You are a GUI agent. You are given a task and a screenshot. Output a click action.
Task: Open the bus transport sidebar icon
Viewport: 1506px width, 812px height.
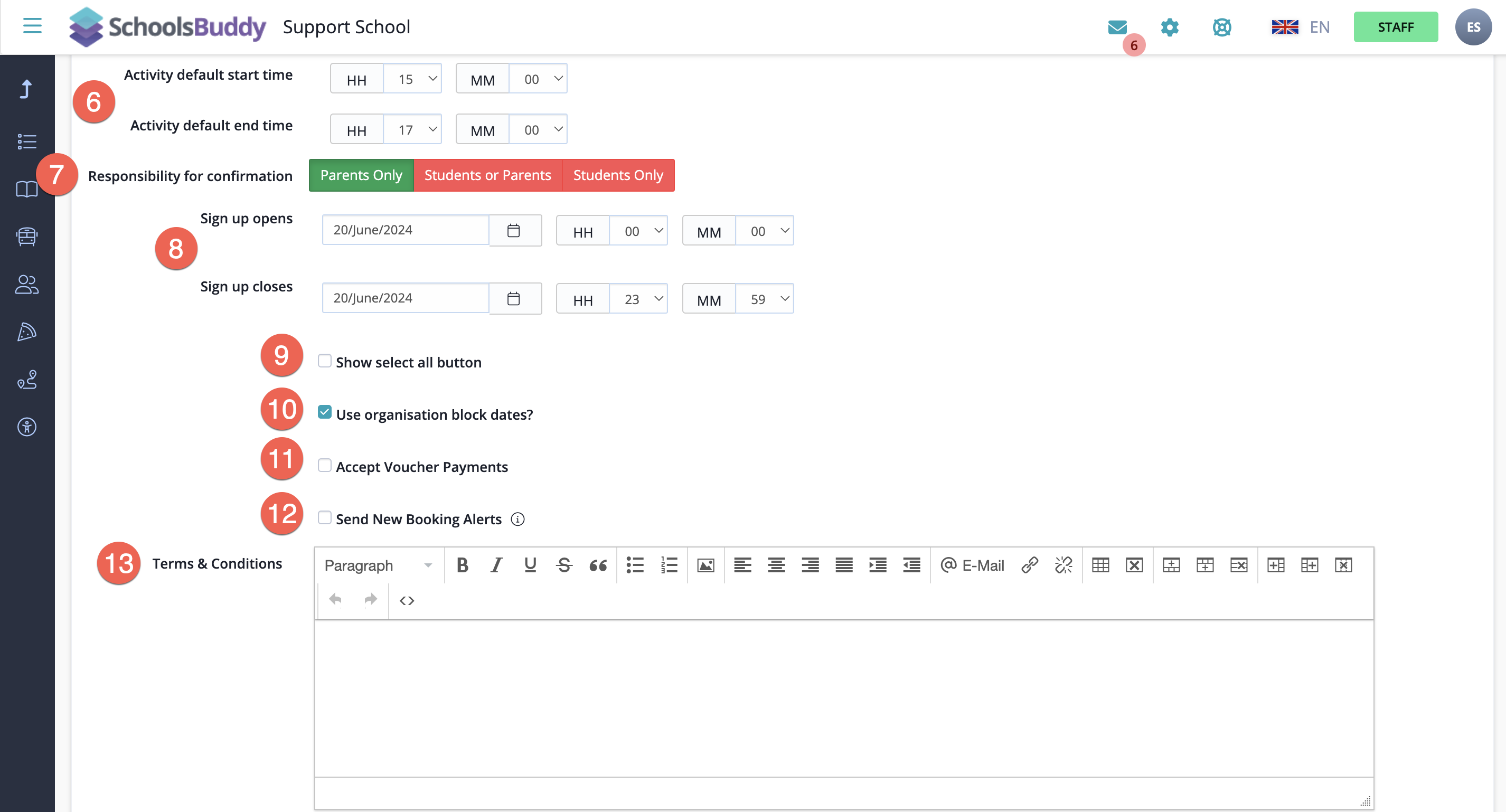coord(27,237)
